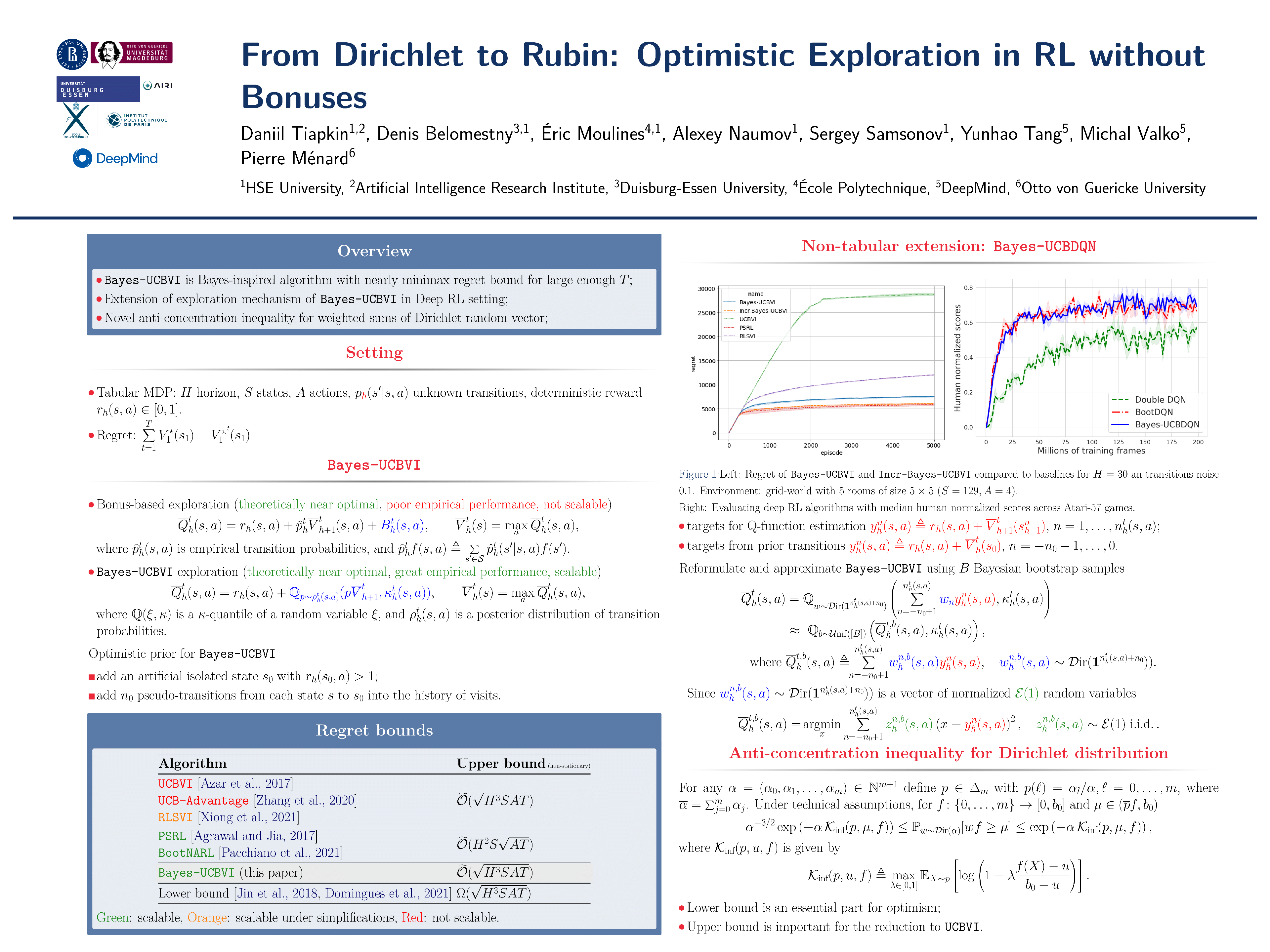
Task: Click the Institut Polytechnique de Paris logo
Action: tap(137, 120)
